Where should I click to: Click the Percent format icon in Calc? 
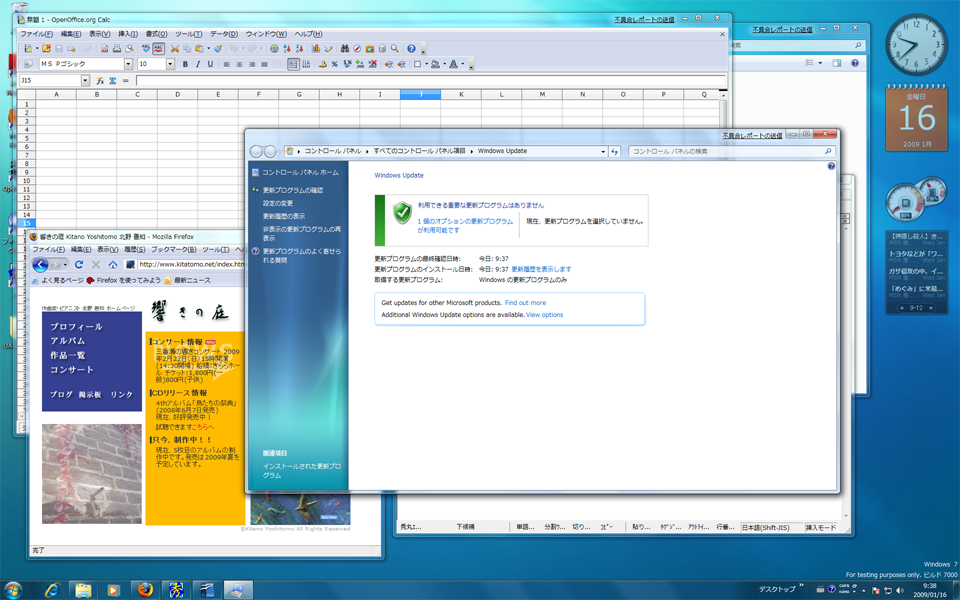[x=334, y=64]
